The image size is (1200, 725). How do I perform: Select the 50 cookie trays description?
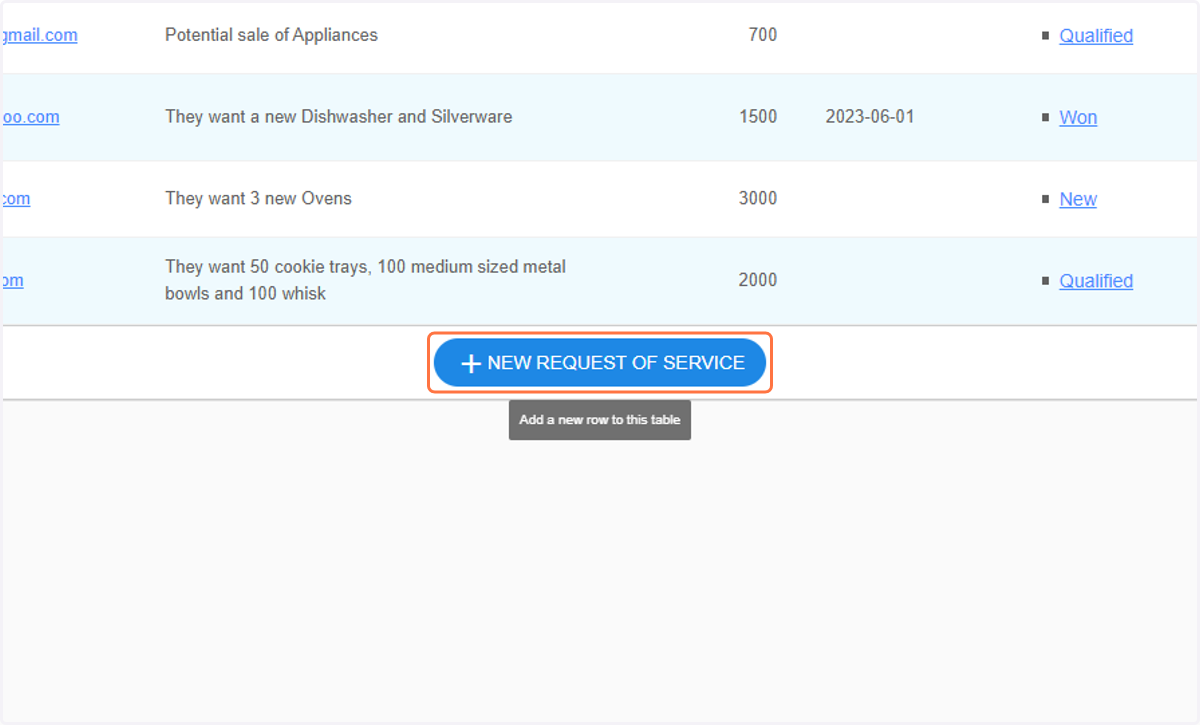pyautogui.click(x=365, y=281)
